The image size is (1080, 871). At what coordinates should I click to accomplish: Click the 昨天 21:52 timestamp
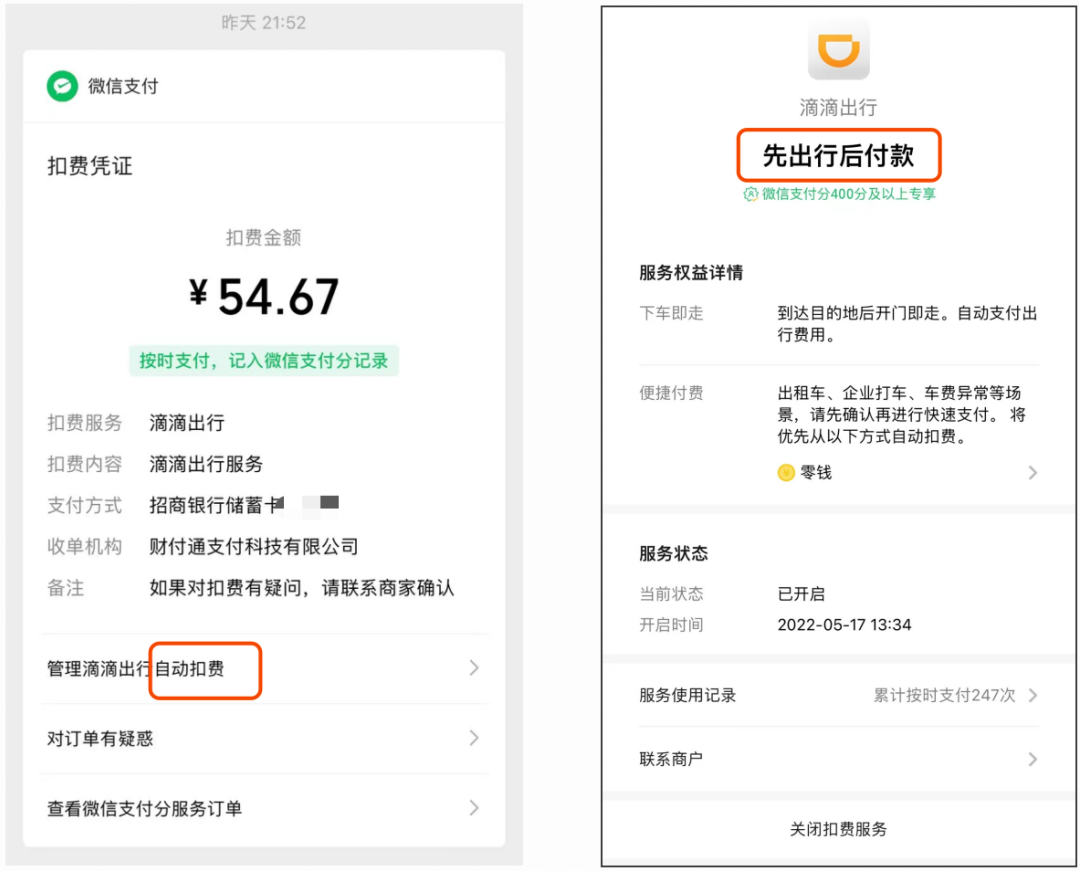click(x=265, y=22)
